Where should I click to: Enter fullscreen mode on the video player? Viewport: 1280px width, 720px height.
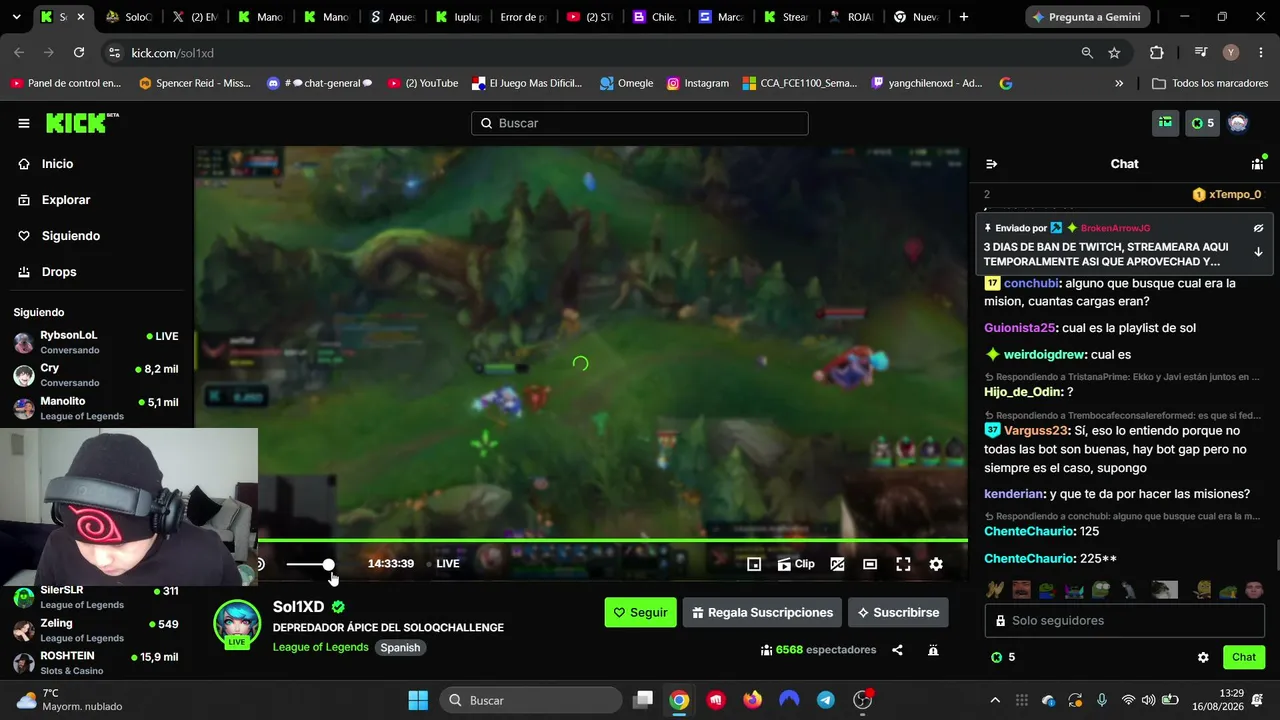pyautogui.click(x=903, y=564)
